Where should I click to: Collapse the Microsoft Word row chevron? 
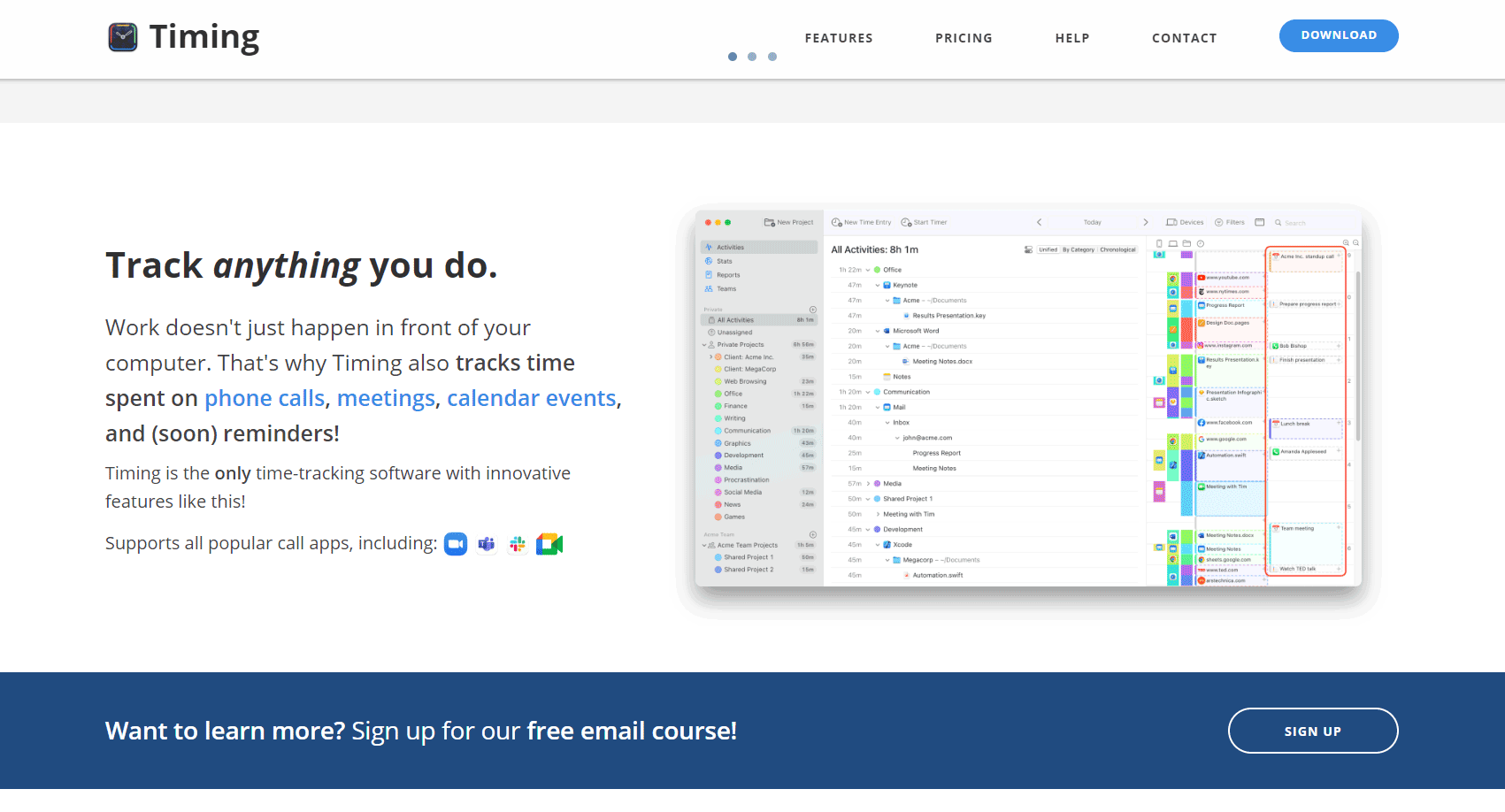pos(878,331)
